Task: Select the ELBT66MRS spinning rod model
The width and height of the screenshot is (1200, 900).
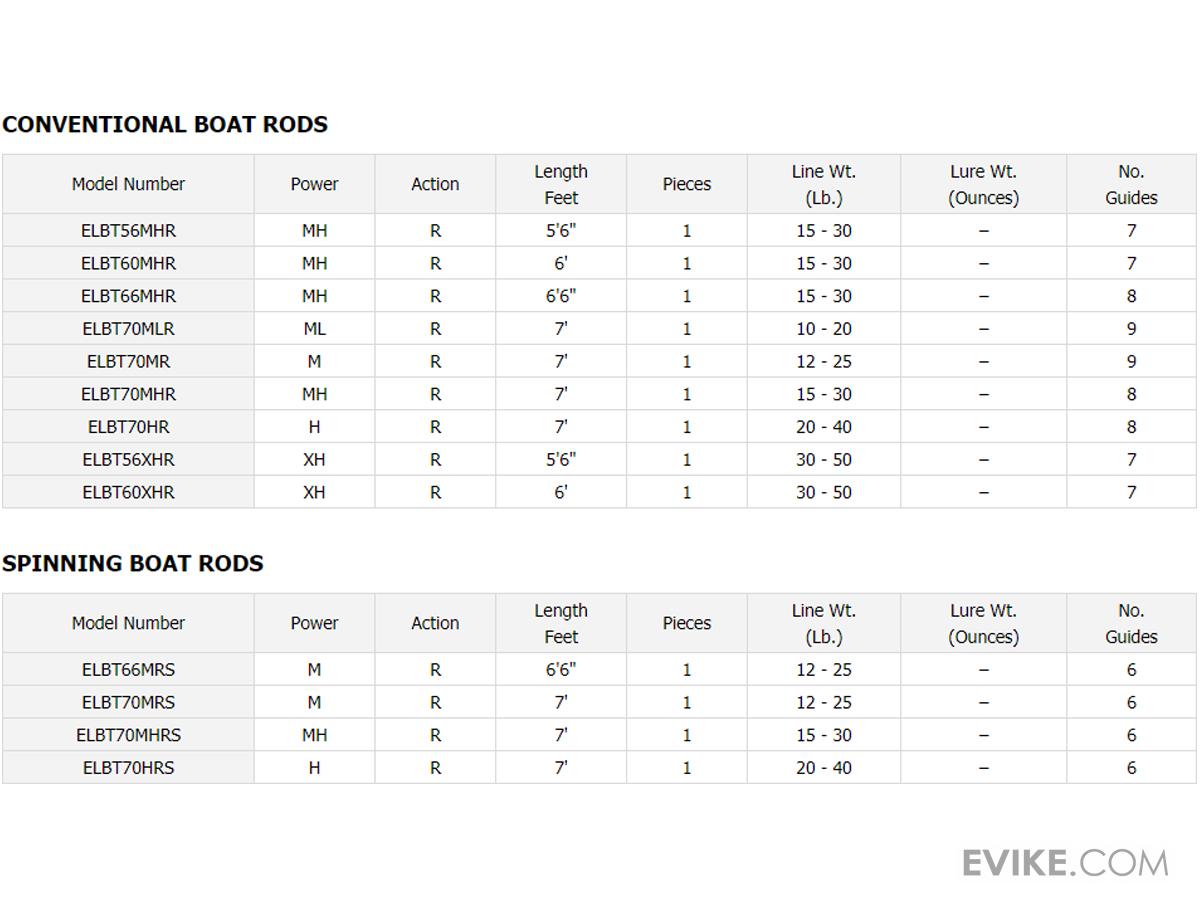Action: (128, 670)
